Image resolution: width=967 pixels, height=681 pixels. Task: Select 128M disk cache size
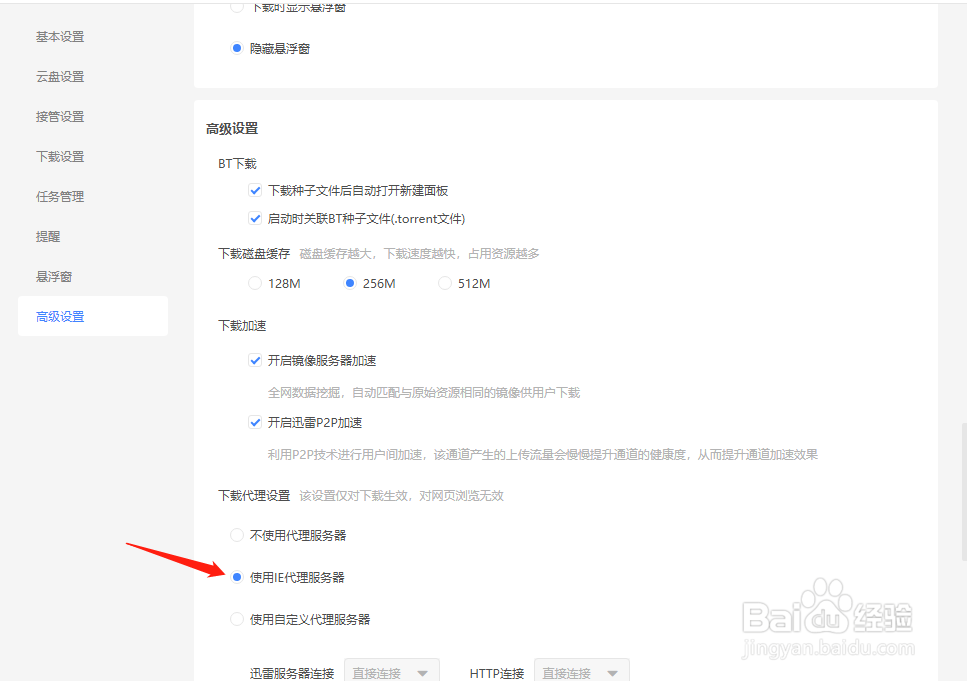255,283
